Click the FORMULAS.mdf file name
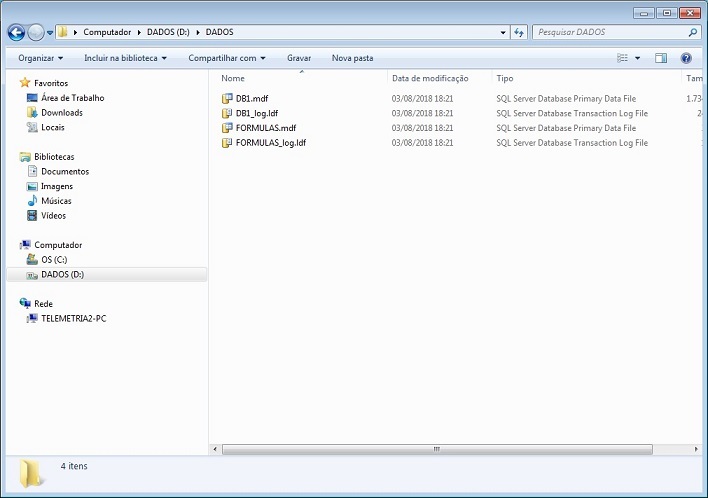Viewport: 708px width, 498px height. pos(266,128)
